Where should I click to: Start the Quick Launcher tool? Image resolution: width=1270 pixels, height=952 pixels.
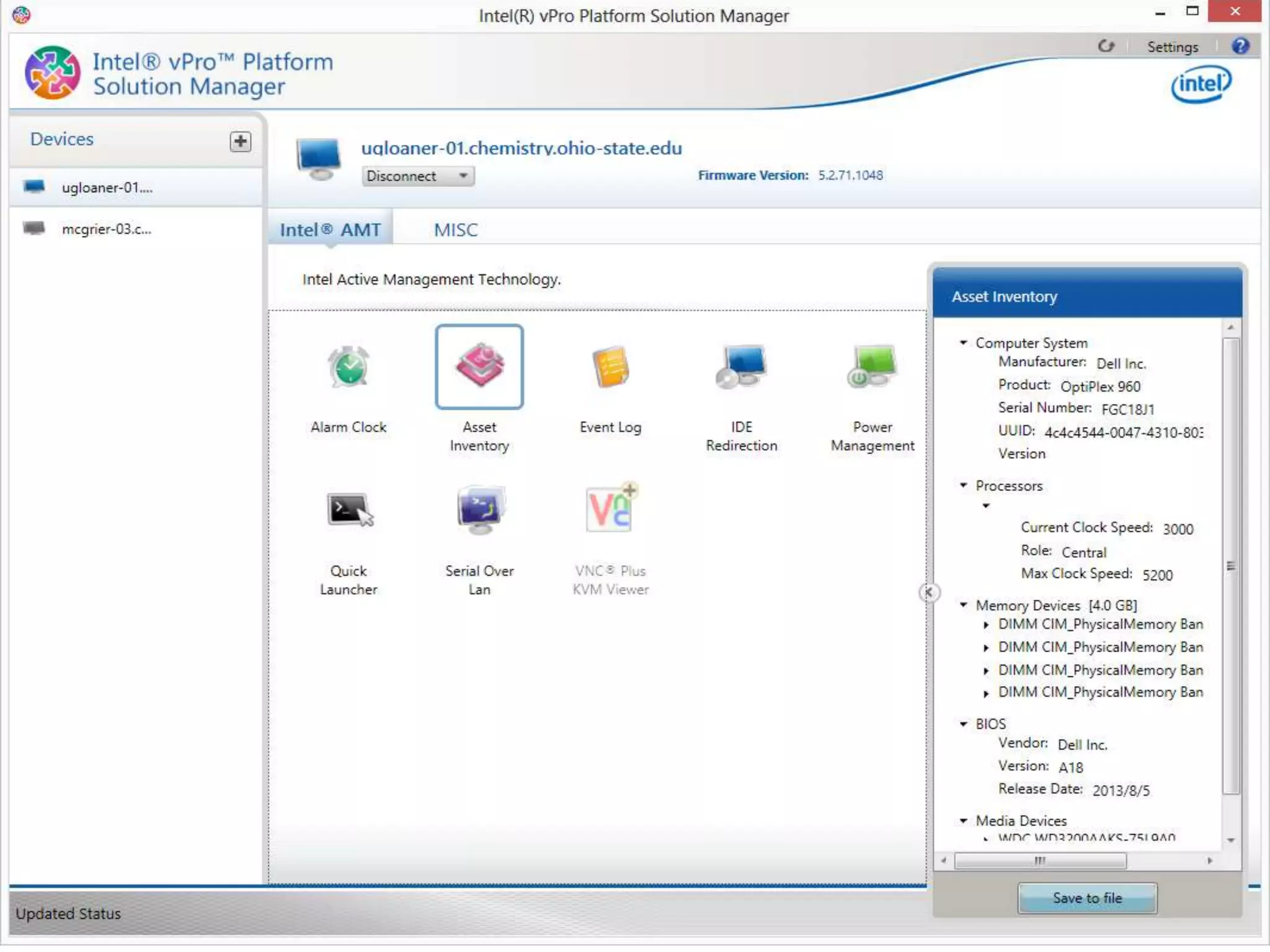pos(349,510)
